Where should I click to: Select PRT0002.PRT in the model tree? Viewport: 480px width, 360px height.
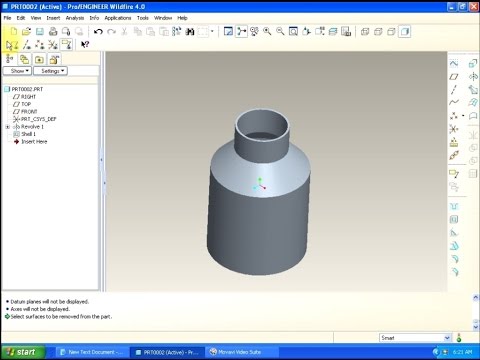tap(27, 89)
